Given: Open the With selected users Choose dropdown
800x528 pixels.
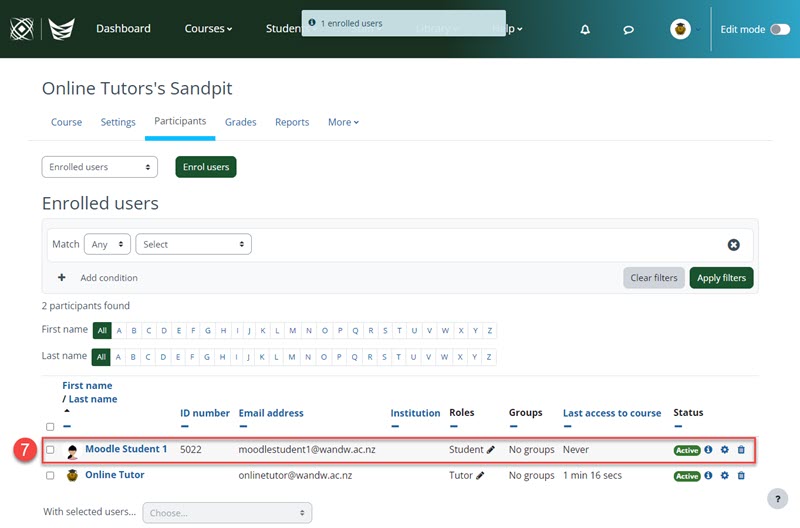Looking at the screenshot, I should click(228, 513).
